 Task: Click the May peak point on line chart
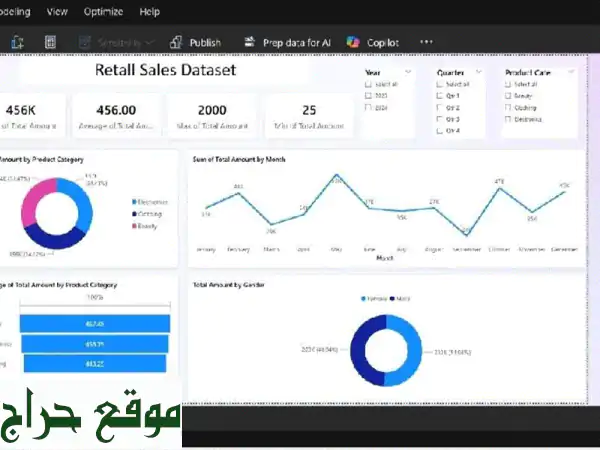337,176
